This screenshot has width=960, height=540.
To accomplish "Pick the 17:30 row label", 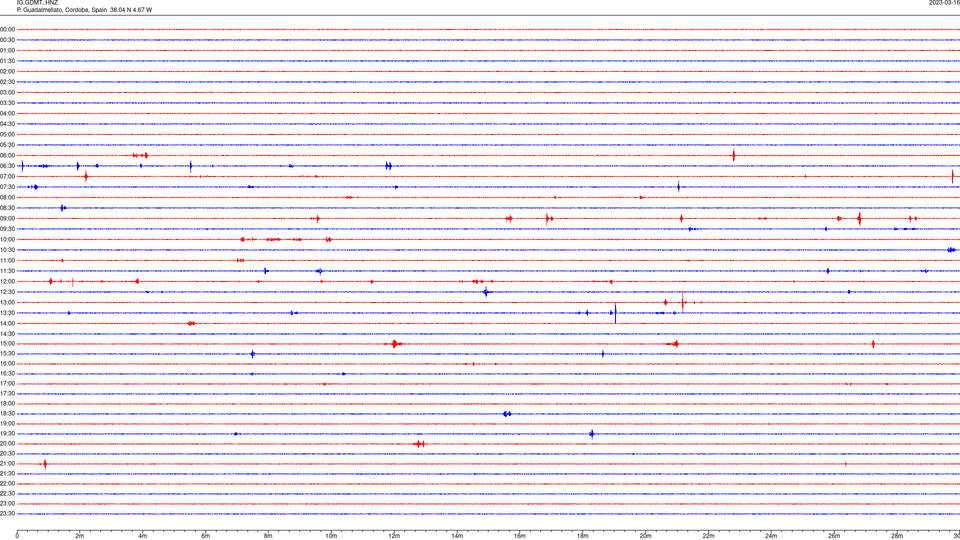I will (x=7, y=394).
